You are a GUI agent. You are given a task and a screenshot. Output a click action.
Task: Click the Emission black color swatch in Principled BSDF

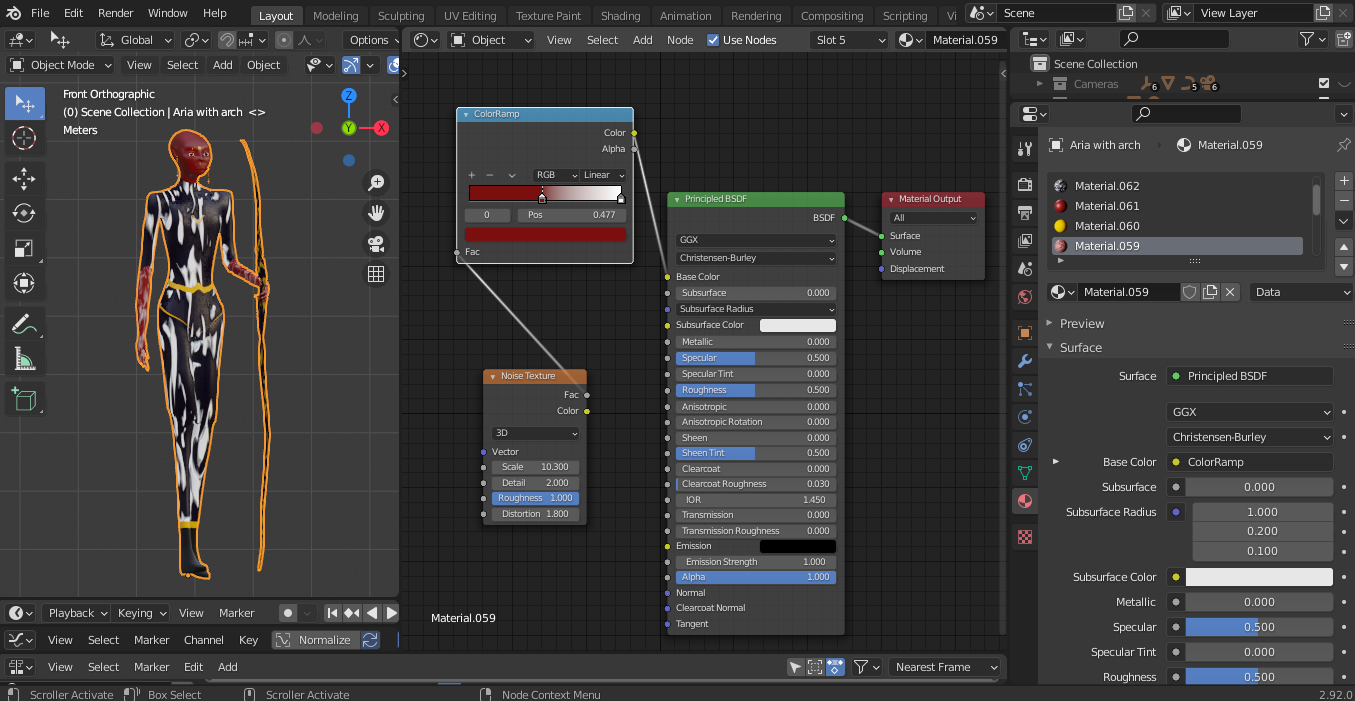pyautogui.click(x=798, y=546)
